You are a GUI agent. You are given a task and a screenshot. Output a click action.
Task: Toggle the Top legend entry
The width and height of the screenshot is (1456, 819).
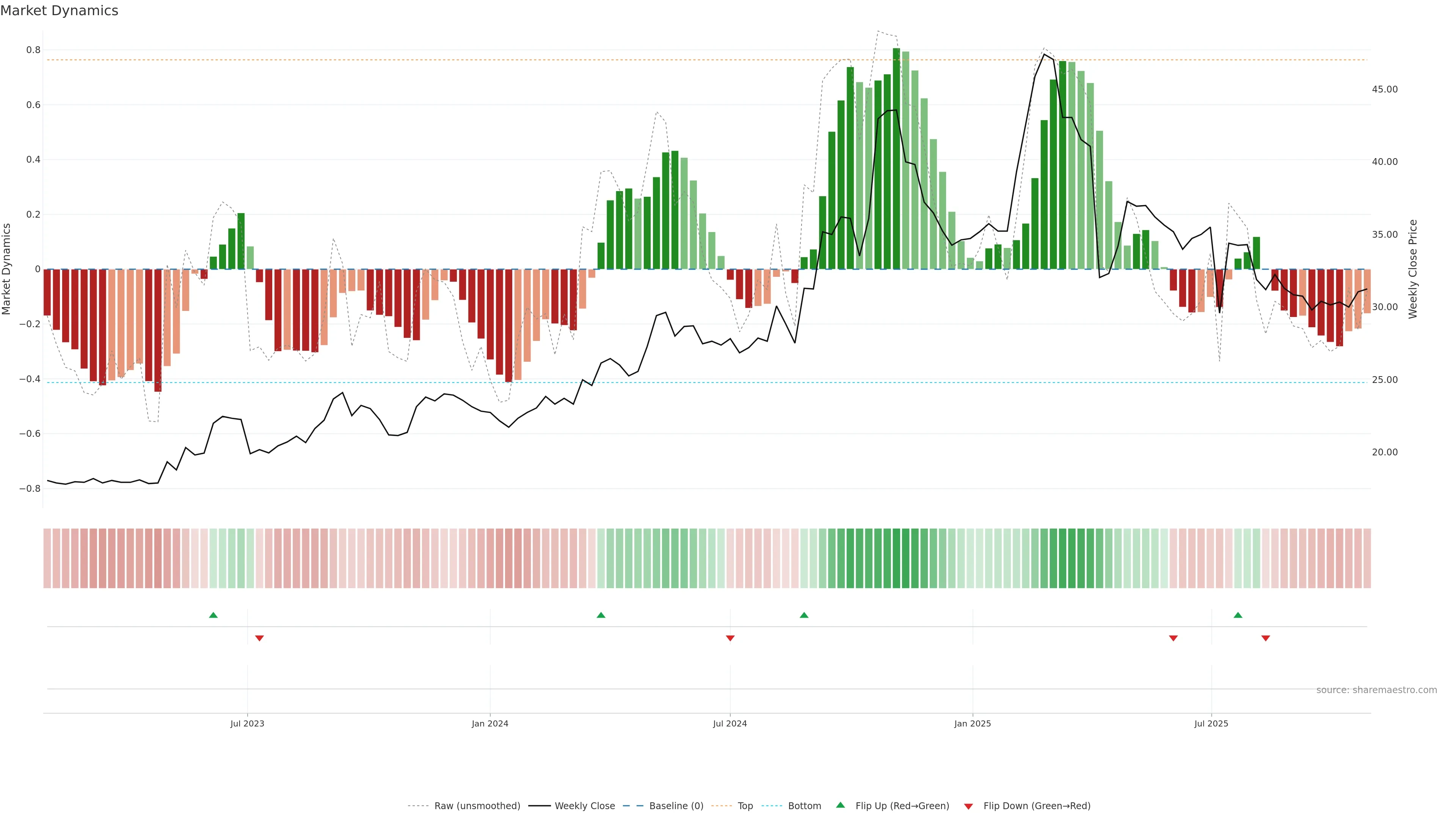tap(745, 806)
